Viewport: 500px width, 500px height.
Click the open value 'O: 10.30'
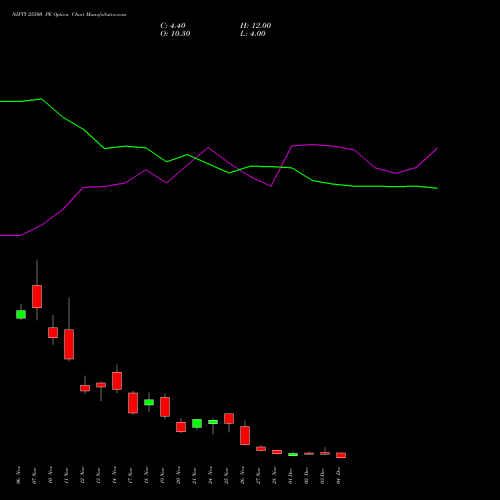[x=175, y=34]
